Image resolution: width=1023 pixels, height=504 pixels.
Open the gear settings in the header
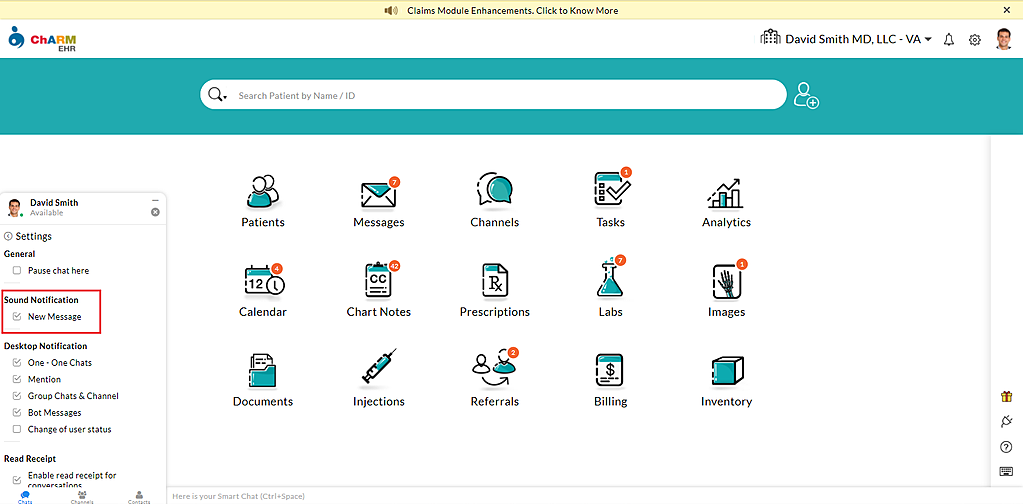975,39
